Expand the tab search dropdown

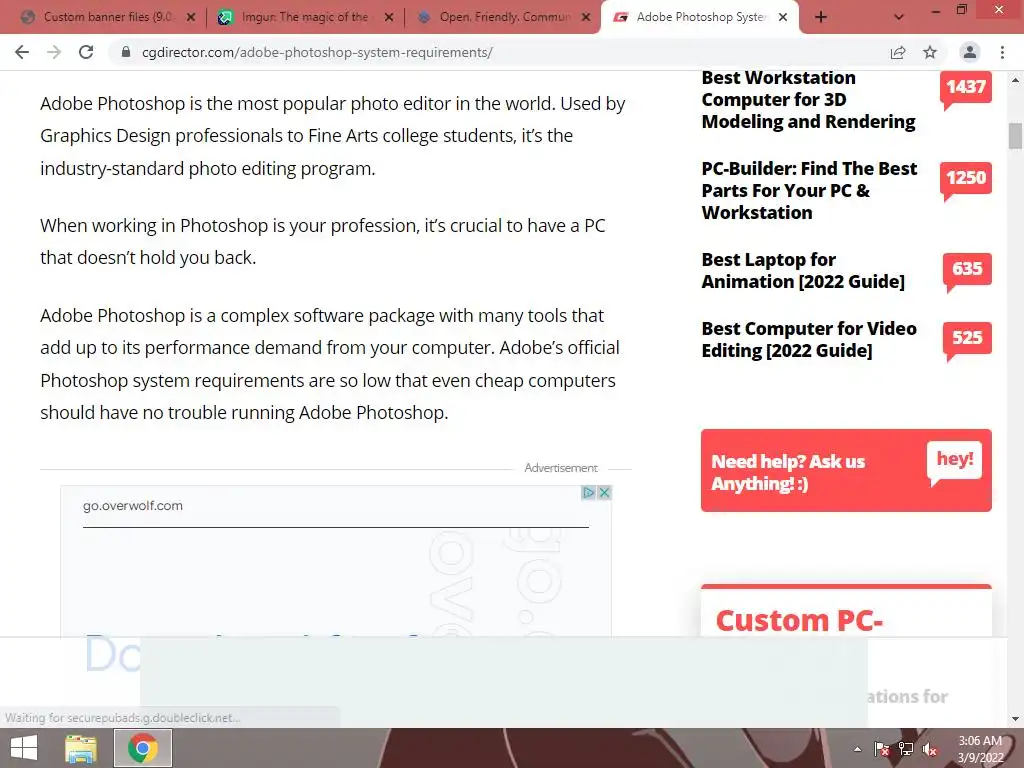pyautogui.click(x=899, y=18)
